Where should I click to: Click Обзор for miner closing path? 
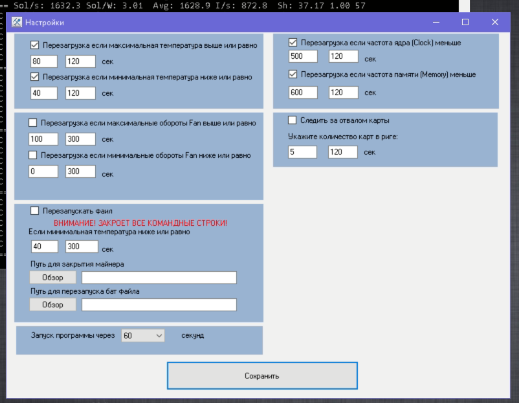pyautogui.click(x=53, y=277)
